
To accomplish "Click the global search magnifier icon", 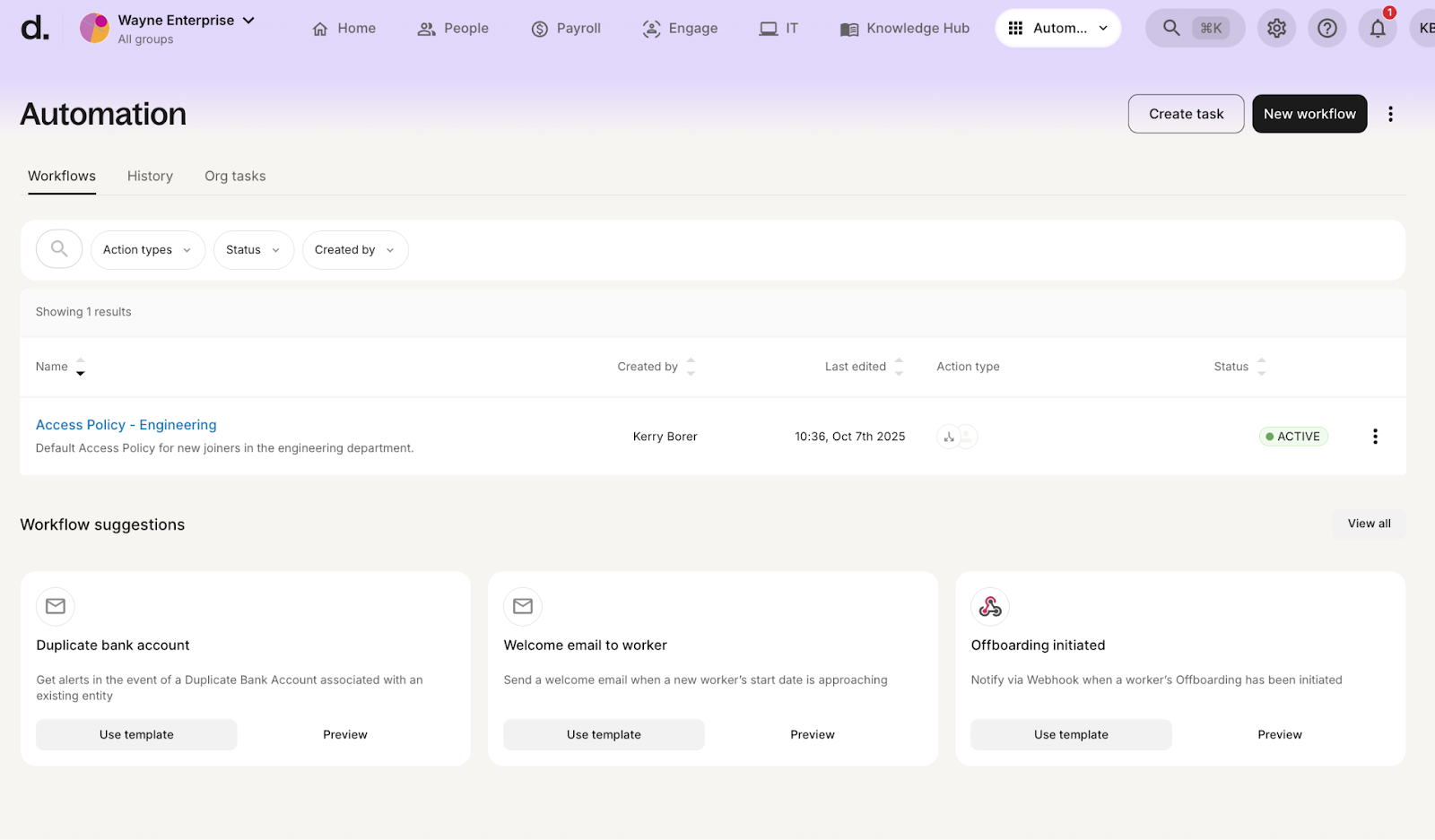I will coord(1171,29).
